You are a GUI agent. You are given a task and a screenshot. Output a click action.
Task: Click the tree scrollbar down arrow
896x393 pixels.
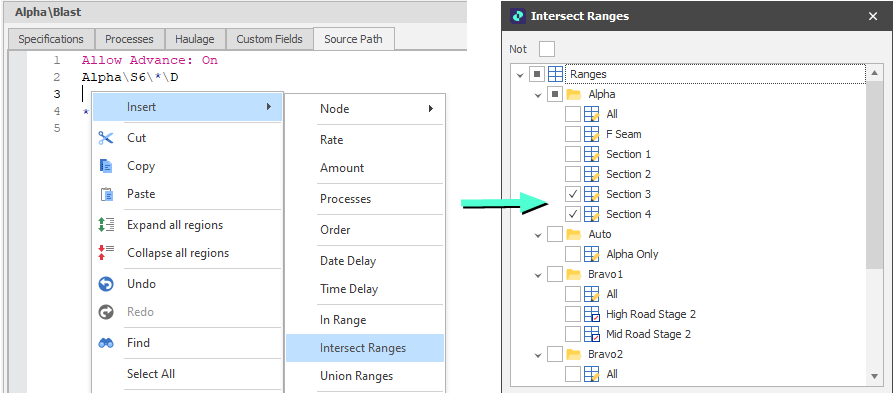[x=874, y=376]
